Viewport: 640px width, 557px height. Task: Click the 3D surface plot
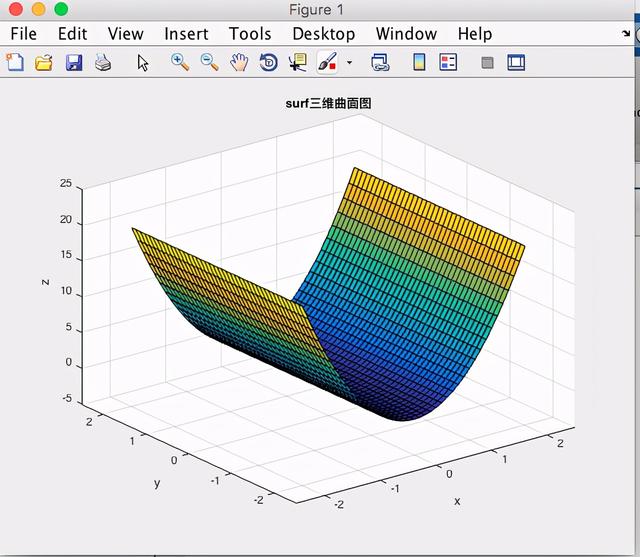328,294
